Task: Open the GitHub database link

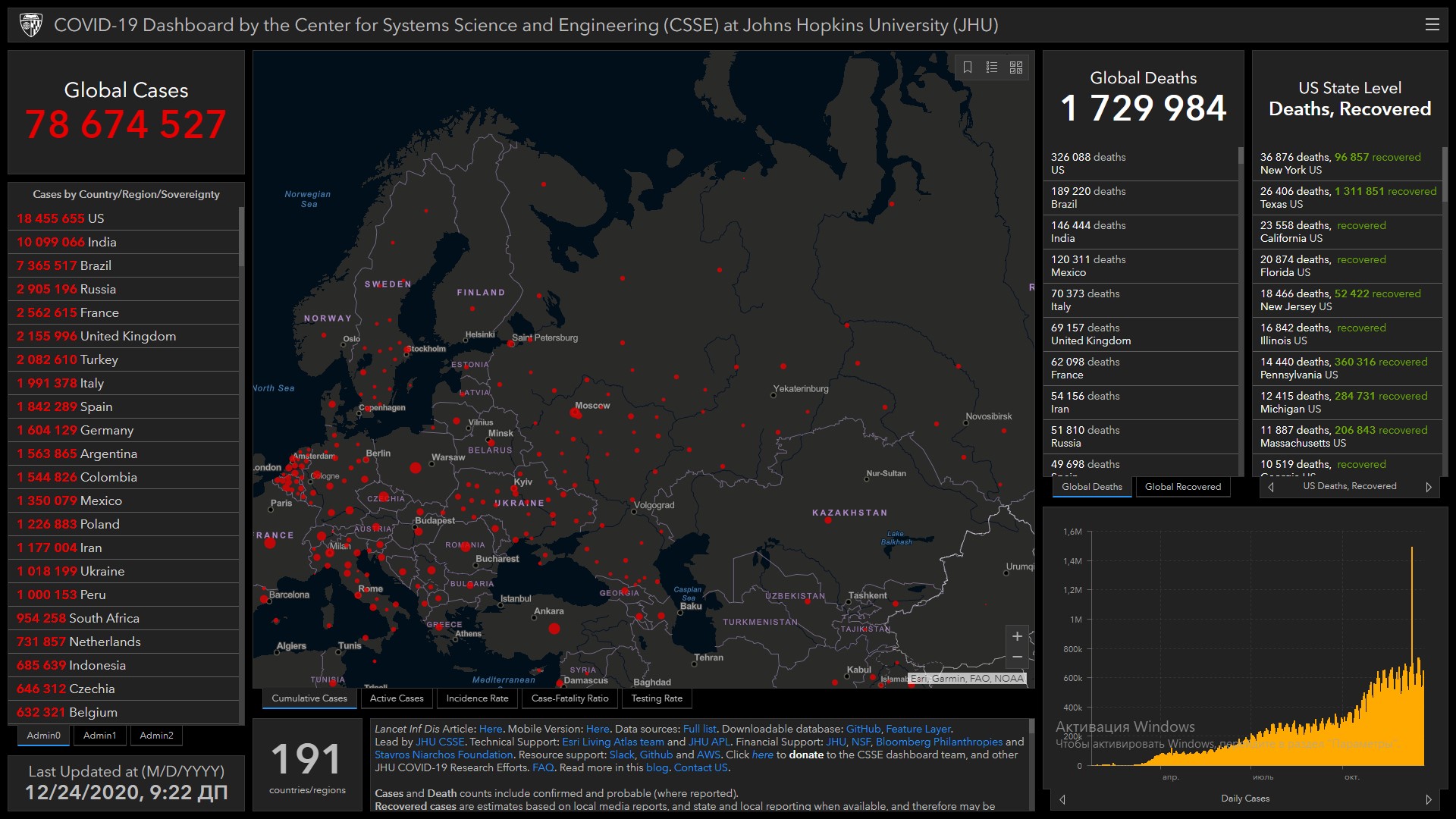Action: (x=863, y=729)
